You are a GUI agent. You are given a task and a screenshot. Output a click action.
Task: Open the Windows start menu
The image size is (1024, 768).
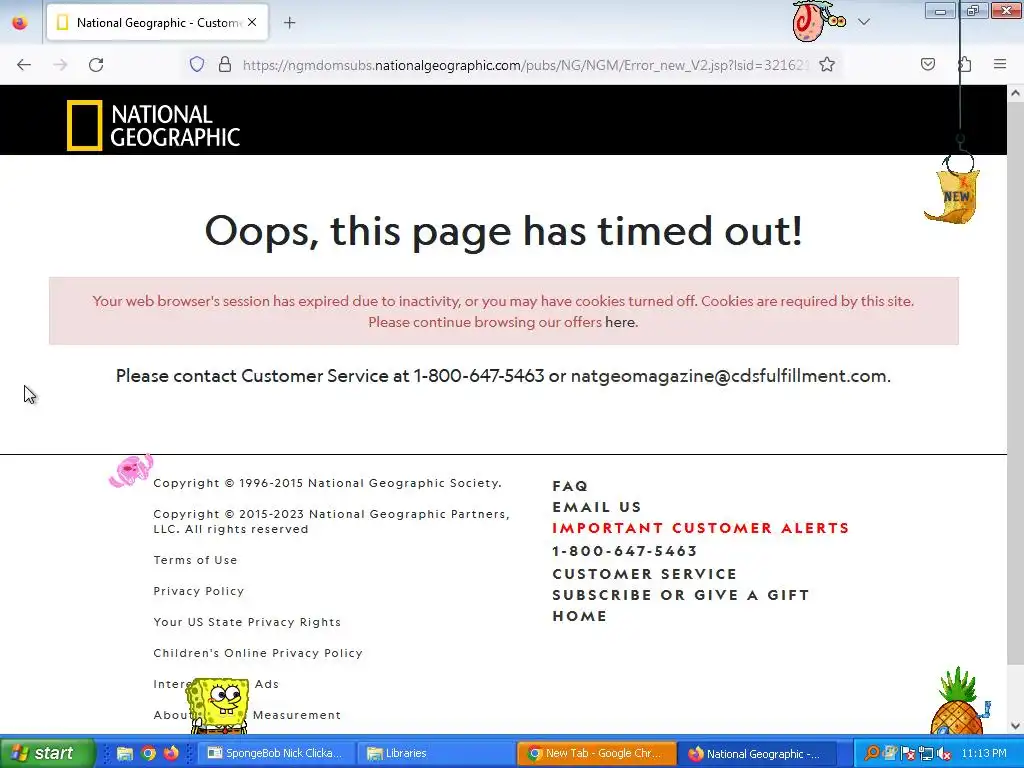tap(48, 753)
